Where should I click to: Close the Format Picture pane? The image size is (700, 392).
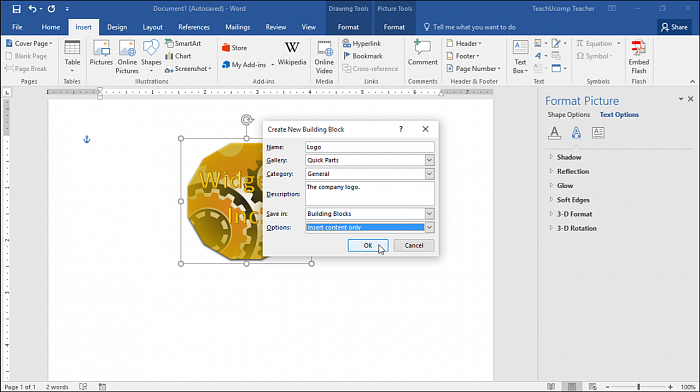click(691, 99)
